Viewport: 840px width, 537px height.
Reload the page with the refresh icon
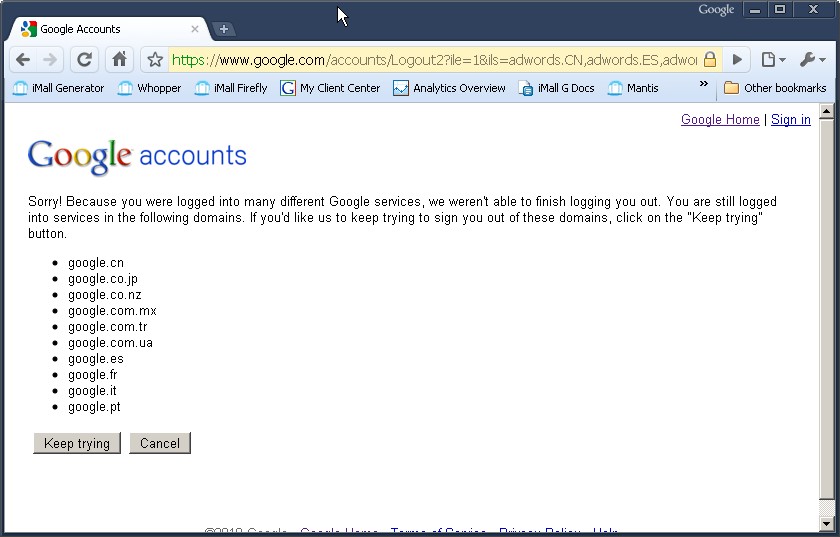pos(85,59)
